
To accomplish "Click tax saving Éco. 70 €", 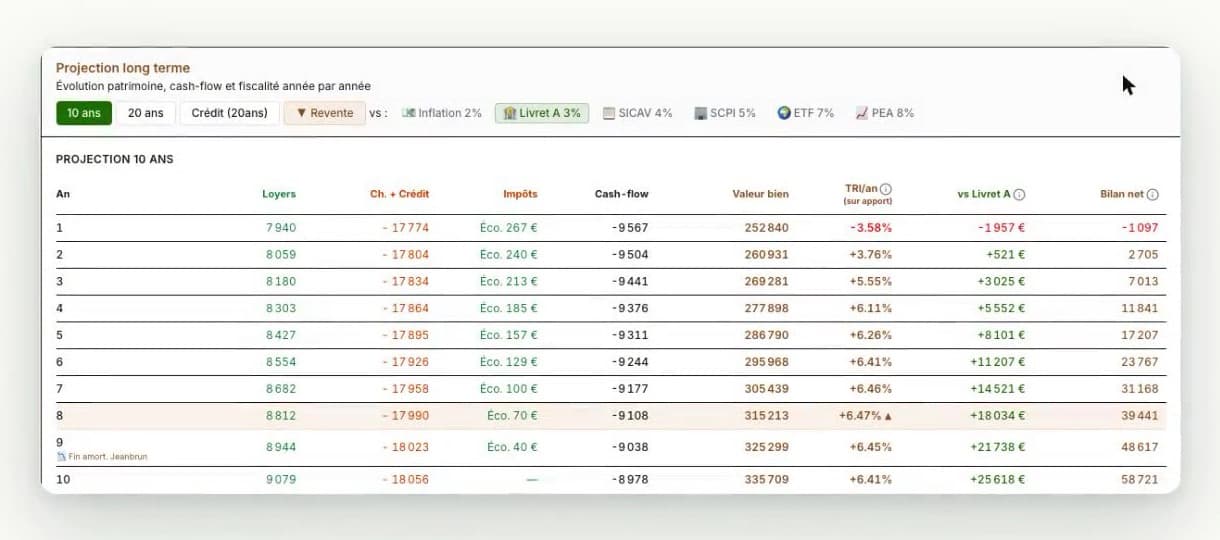I will (512, 417).
